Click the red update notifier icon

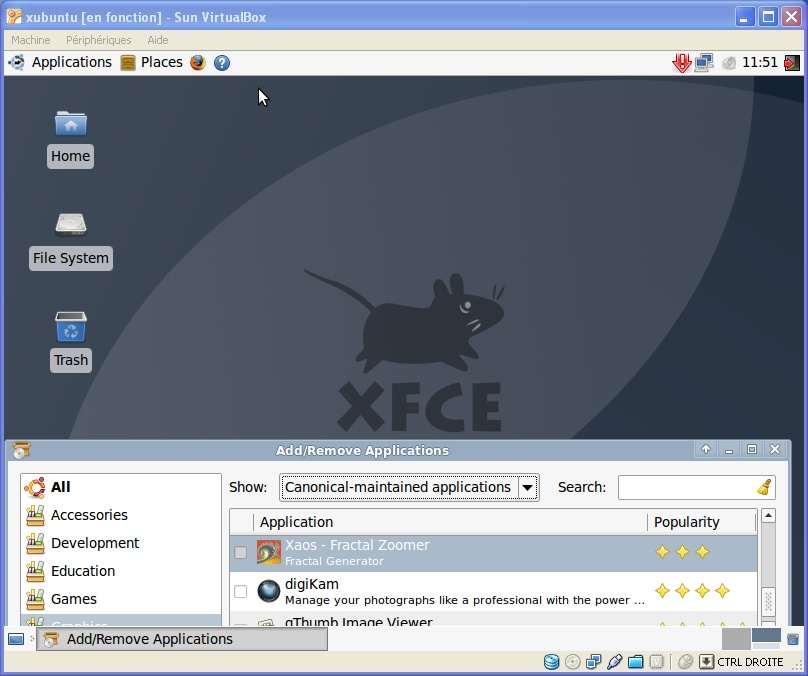(681, 63)
